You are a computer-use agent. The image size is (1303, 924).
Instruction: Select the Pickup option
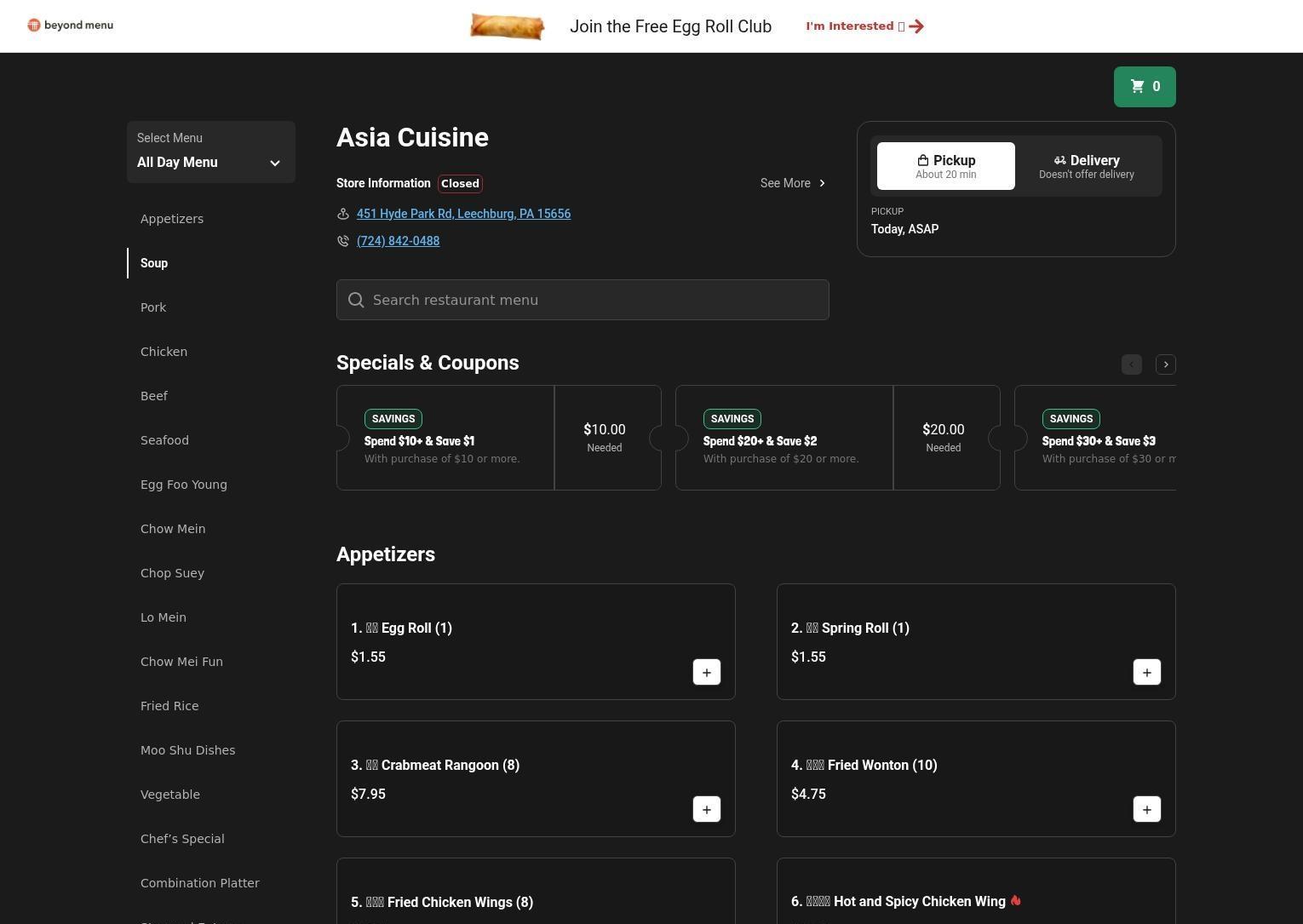[x=945, y=166]
